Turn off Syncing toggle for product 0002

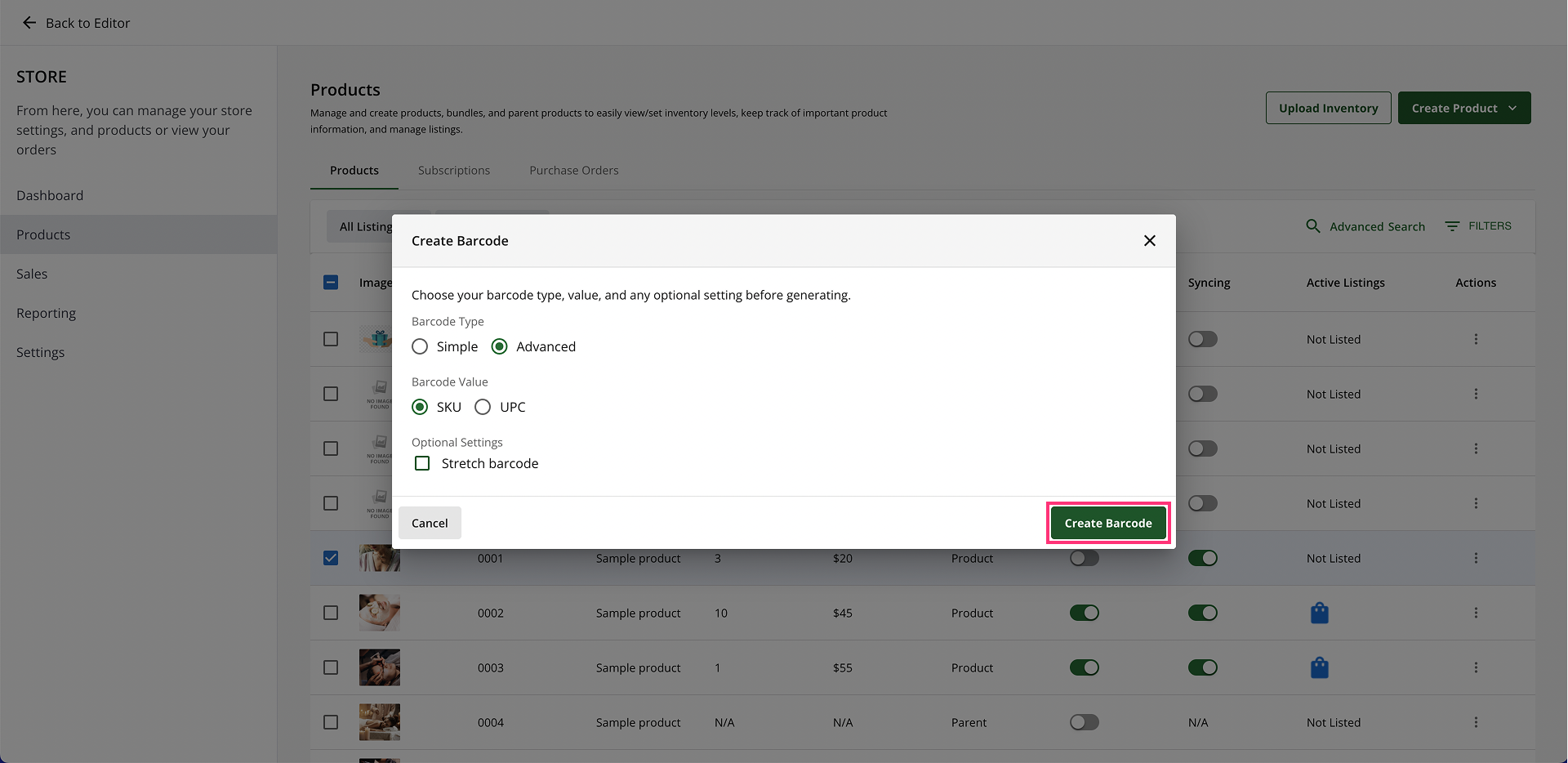[x=1203, y=613]
